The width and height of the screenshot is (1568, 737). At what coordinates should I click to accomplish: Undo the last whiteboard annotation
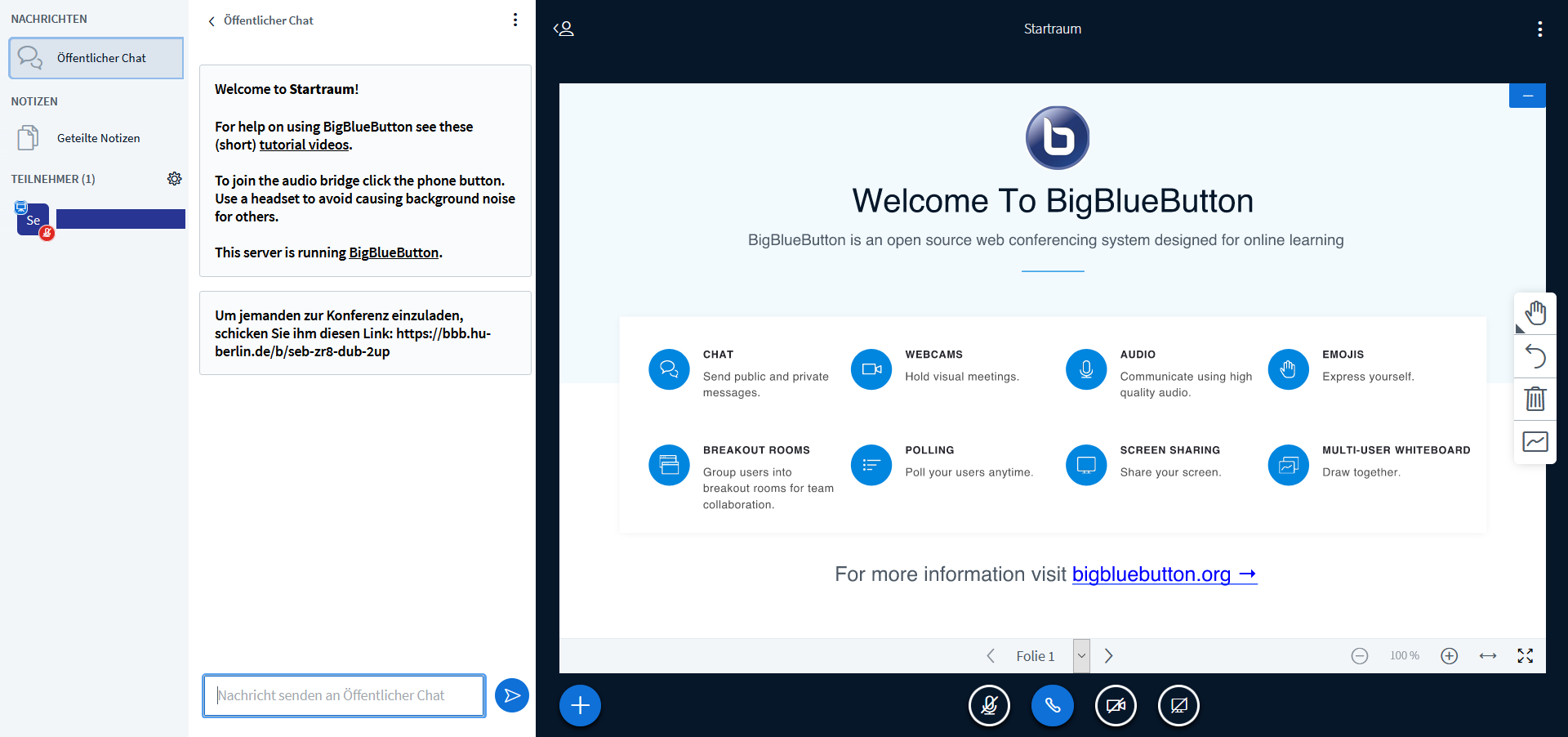[x=1535, y=356]
